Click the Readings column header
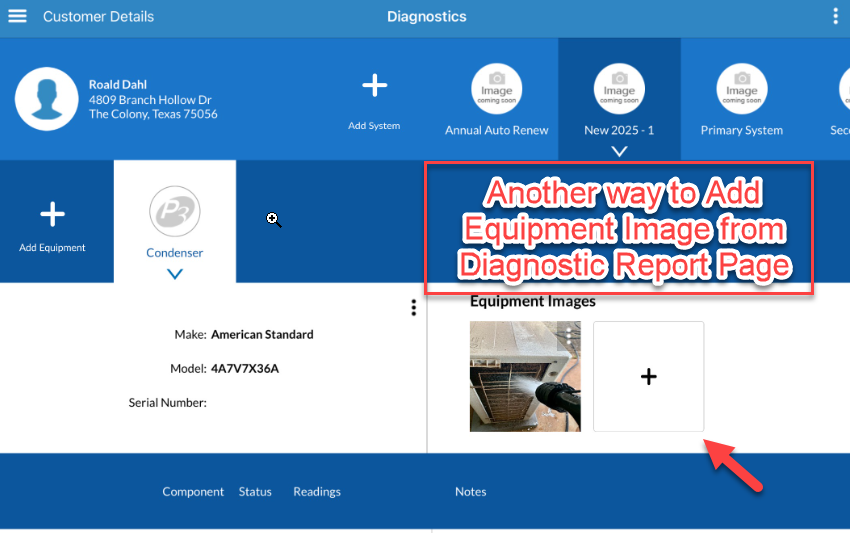The height and width of the screenshot is (533, 850). (x=316, y=492)
